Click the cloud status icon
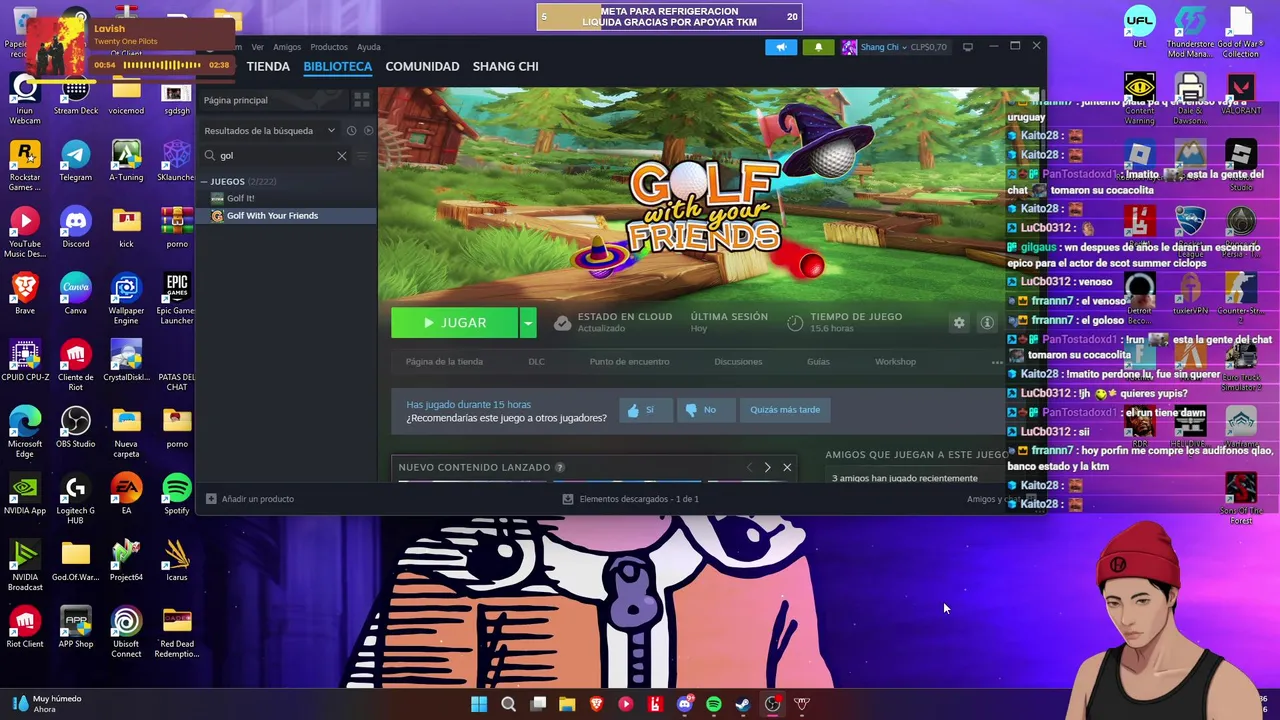The image size is (1280, 720). click(x=562, y=322)
